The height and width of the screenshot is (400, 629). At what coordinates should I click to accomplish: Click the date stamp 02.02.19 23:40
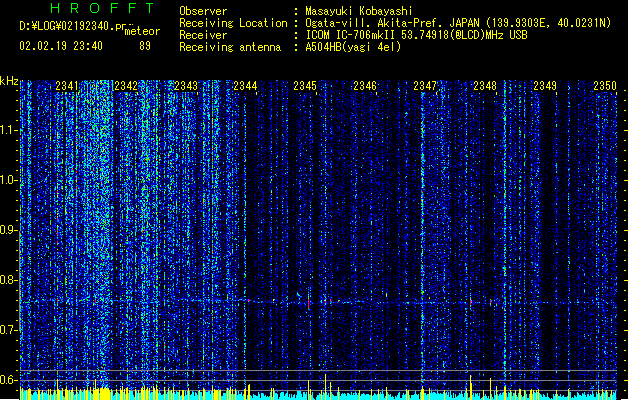click(x=61, y=46)
